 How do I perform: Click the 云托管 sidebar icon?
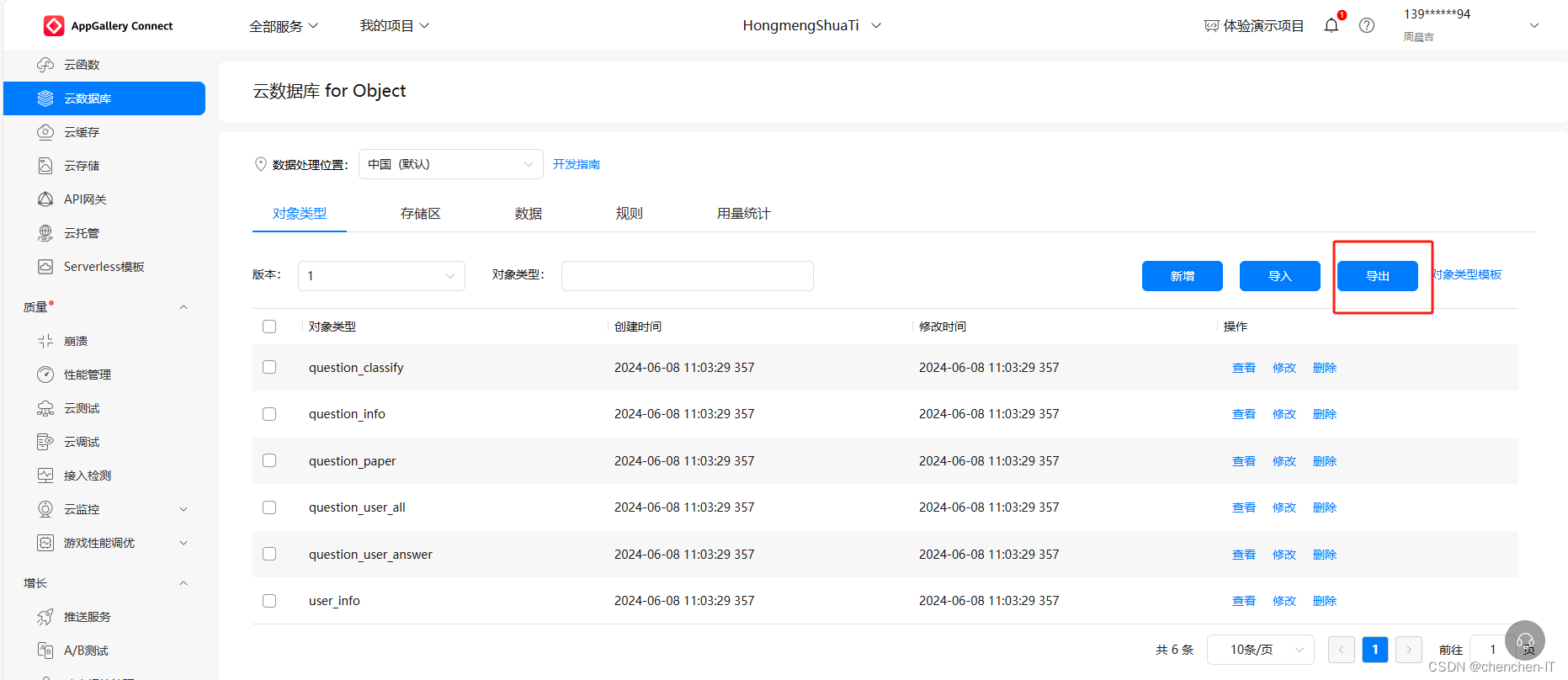[x=45, y=233]
